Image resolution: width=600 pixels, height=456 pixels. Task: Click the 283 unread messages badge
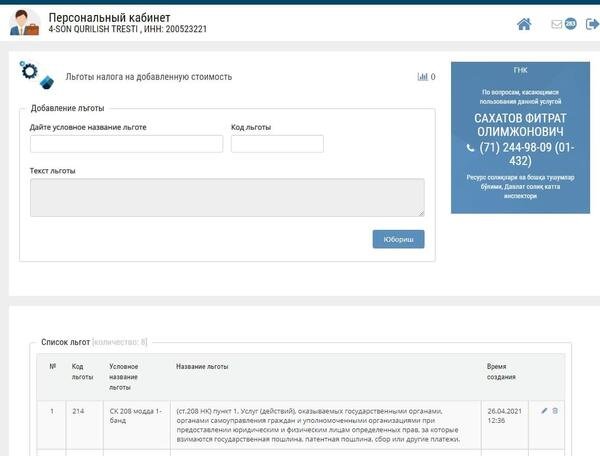click(570, 23)
